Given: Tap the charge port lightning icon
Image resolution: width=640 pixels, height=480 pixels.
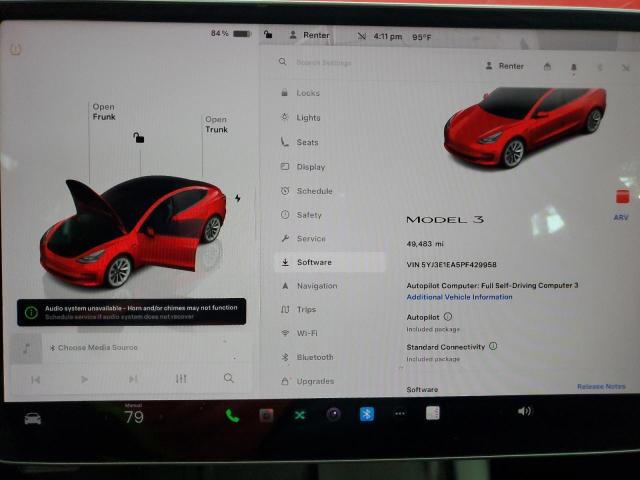Looking at the screenshot, I should tap(238, 198).
